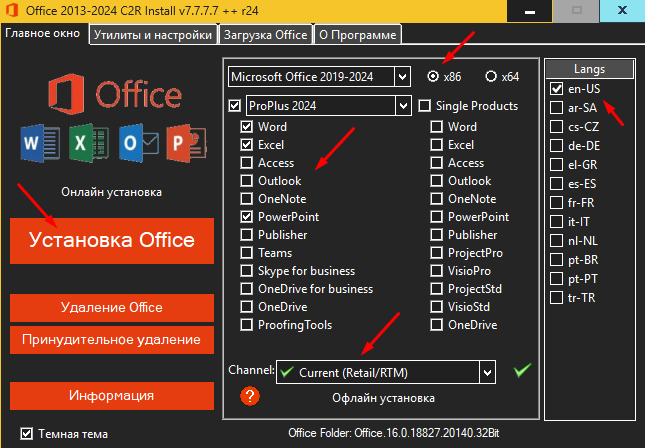Check the it-IT language checkbox
Screen dimensions: 645x448
click(557, 222)
